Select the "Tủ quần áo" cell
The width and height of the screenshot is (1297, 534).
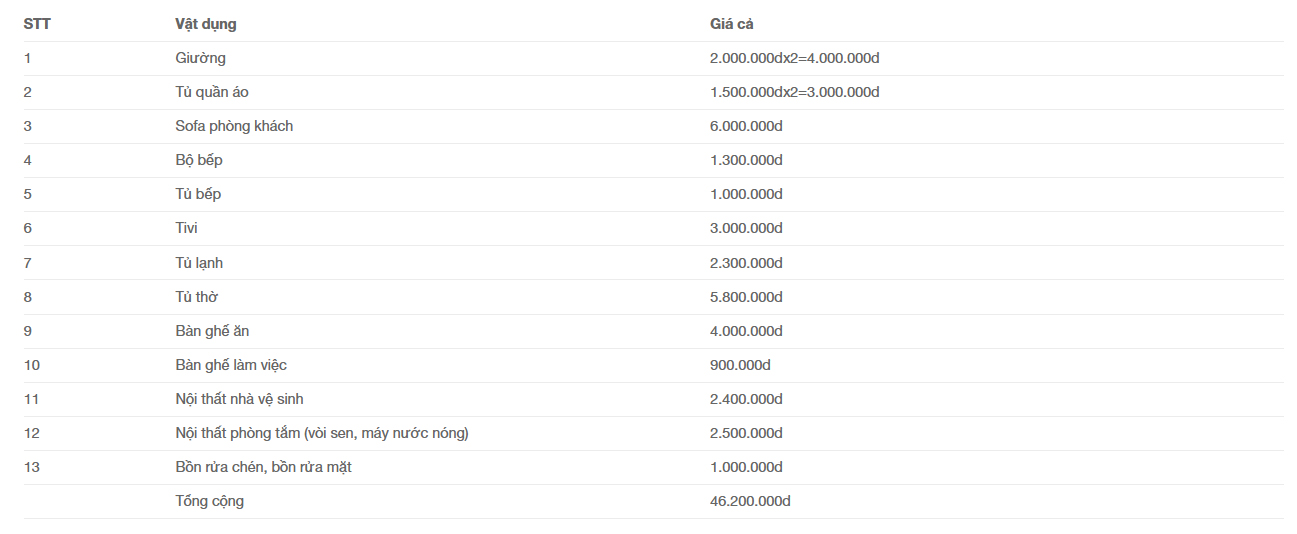[x=212, y=92]
